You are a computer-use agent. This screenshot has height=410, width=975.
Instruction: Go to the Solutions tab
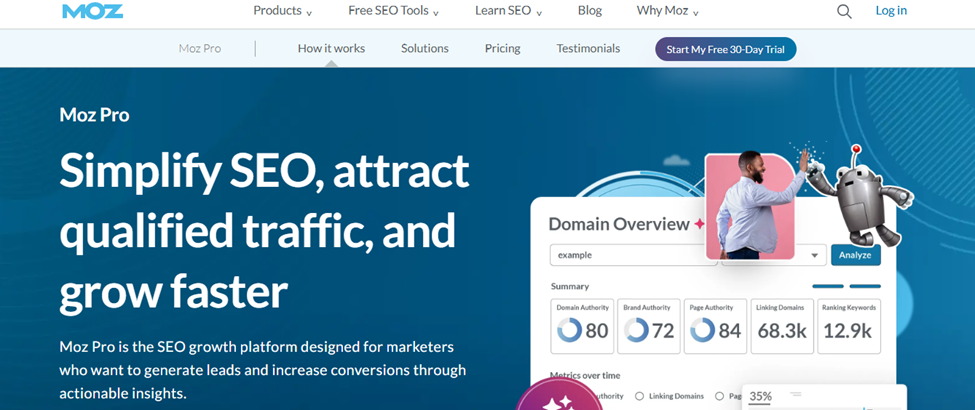(425, 49)
